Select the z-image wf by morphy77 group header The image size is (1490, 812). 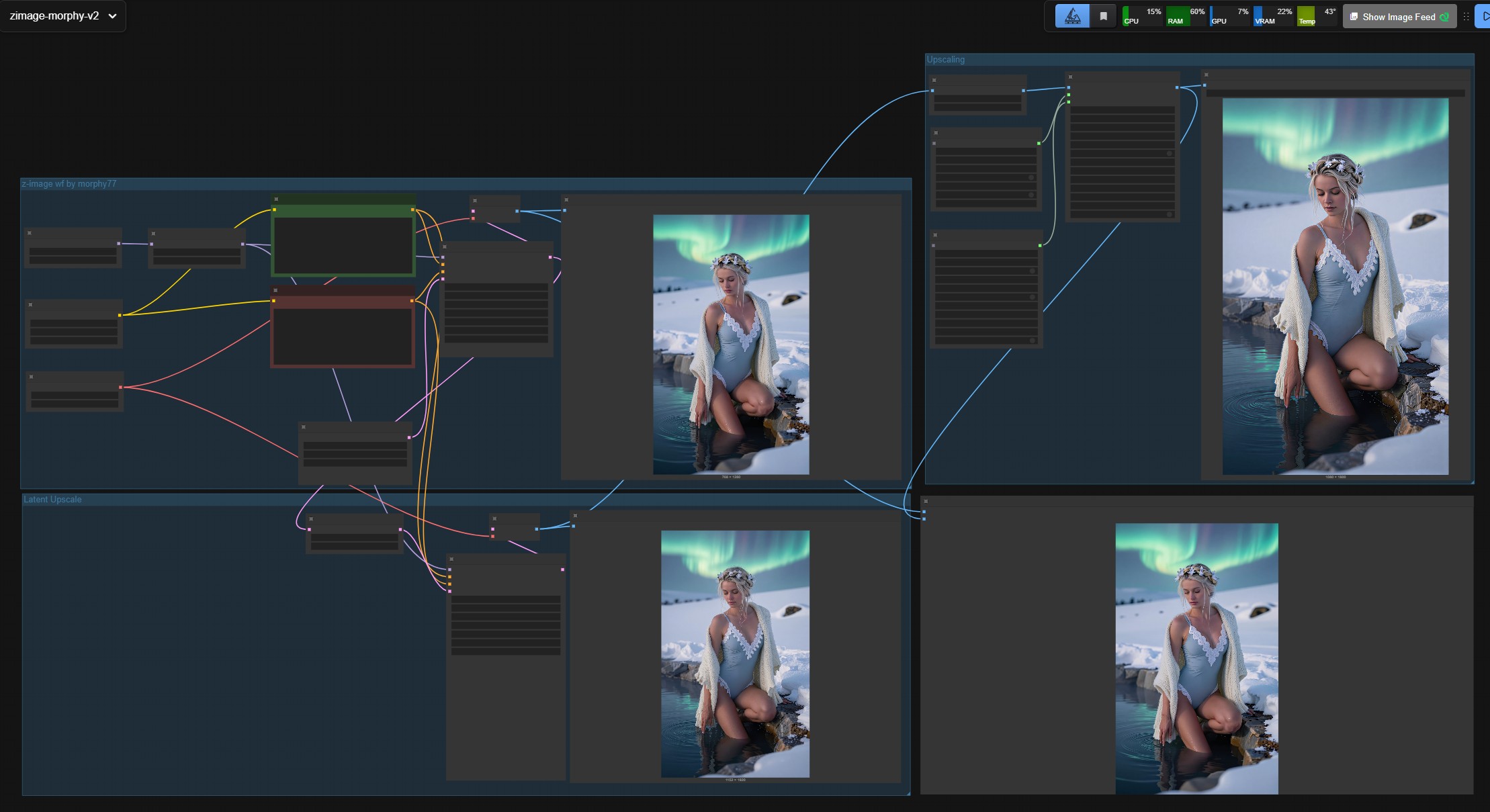[69, 184]
